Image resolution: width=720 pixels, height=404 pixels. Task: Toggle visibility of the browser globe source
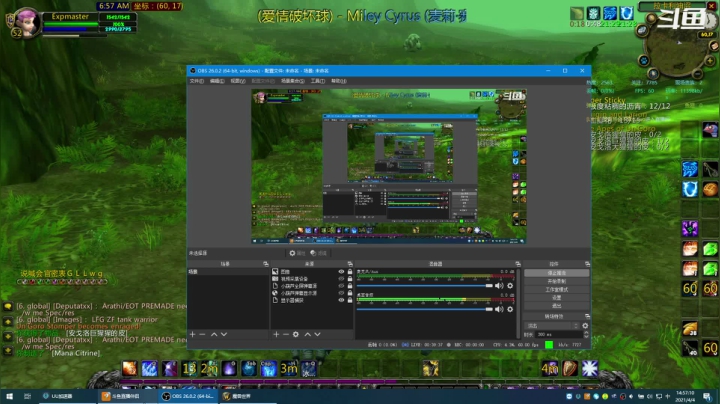click(341, 293)
